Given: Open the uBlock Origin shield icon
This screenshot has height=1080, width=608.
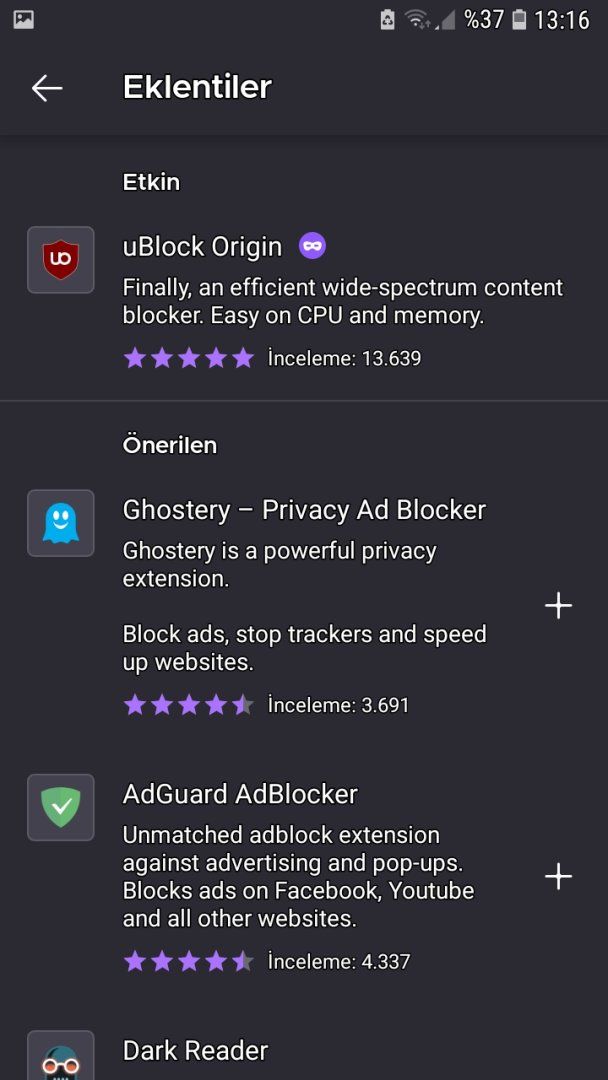Looking at the screenshot, I should pos(61,260).
